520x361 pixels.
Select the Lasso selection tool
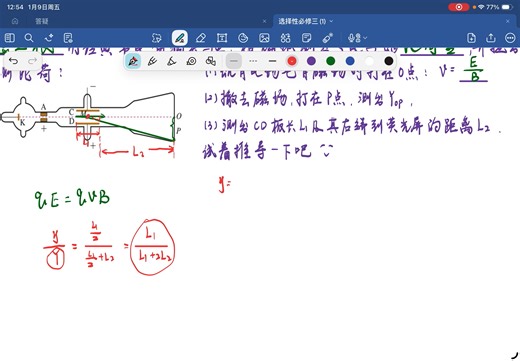tap(156, 38)
